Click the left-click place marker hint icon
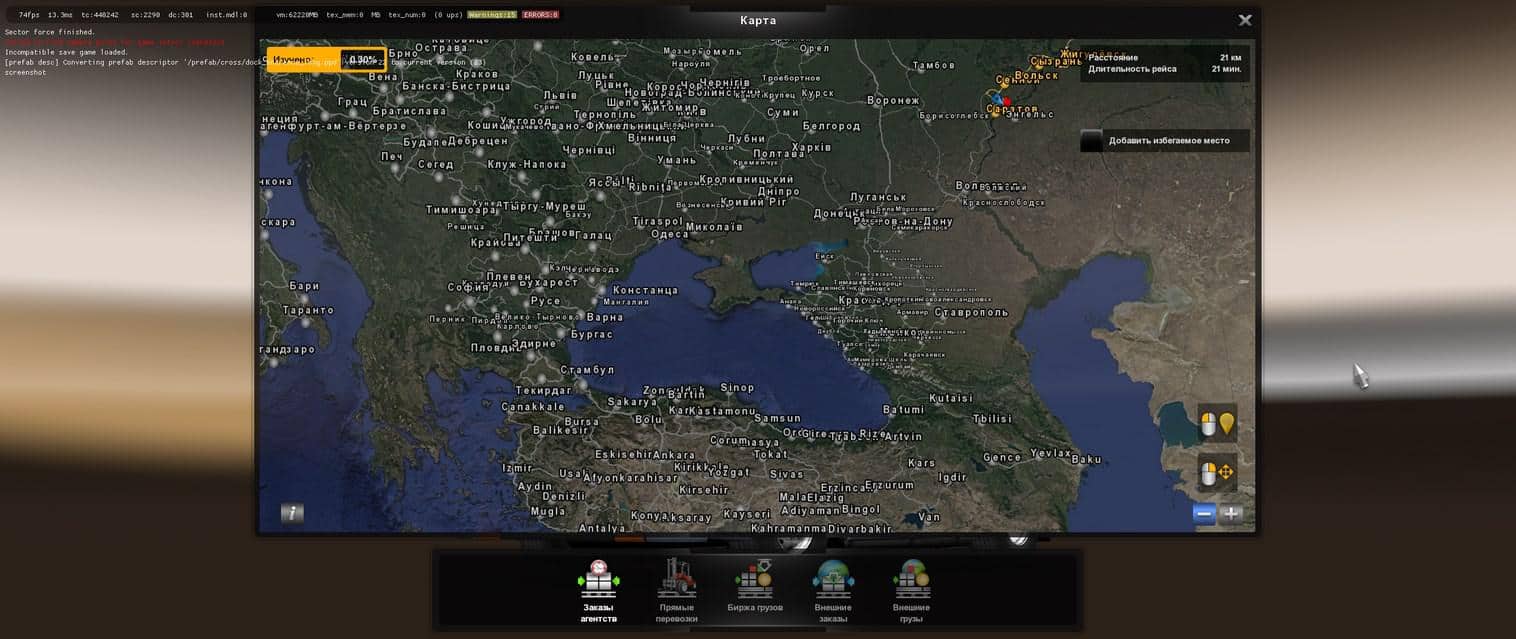Screen dimensions: 1516x639 tap(1217, 424)
